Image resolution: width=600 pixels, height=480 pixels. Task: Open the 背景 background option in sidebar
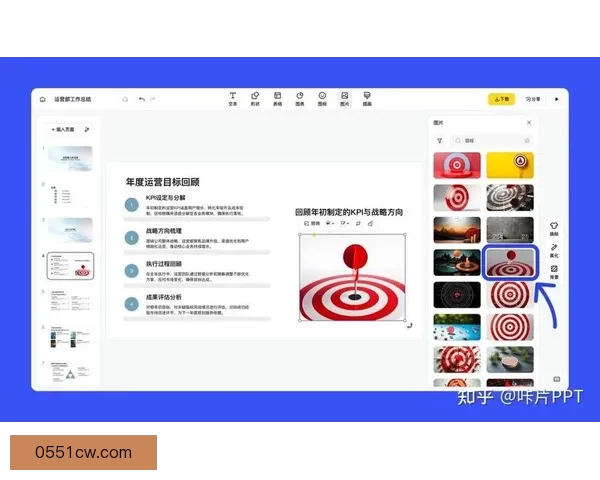[x=554, y=272]
